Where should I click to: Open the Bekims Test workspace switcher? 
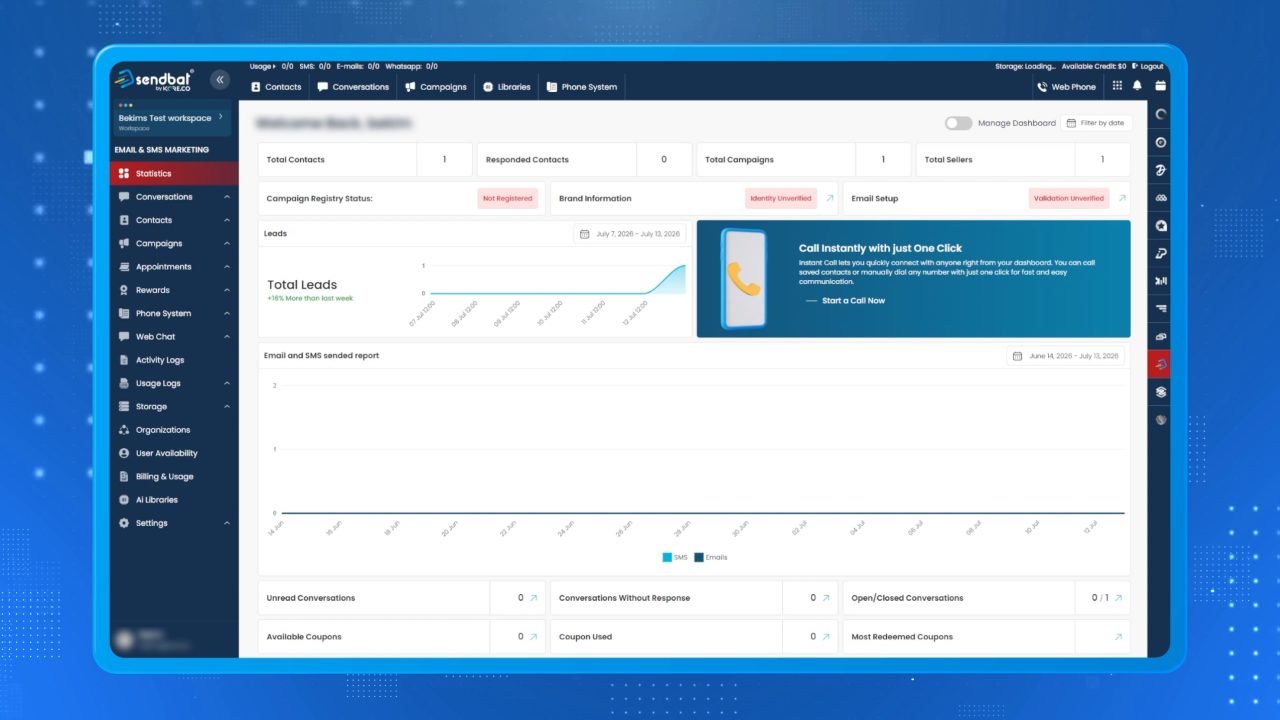coord(171,120)
